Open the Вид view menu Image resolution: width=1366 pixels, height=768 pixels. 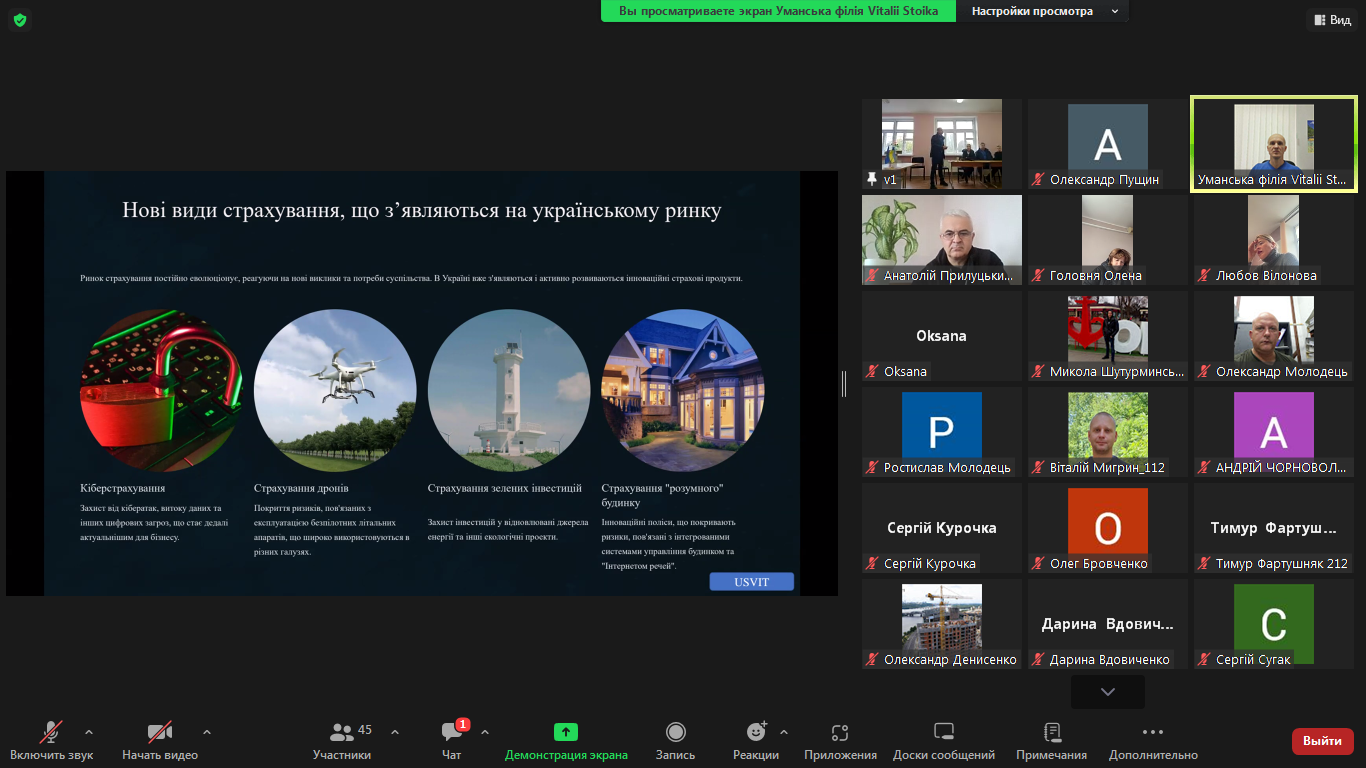(1331, 20)
